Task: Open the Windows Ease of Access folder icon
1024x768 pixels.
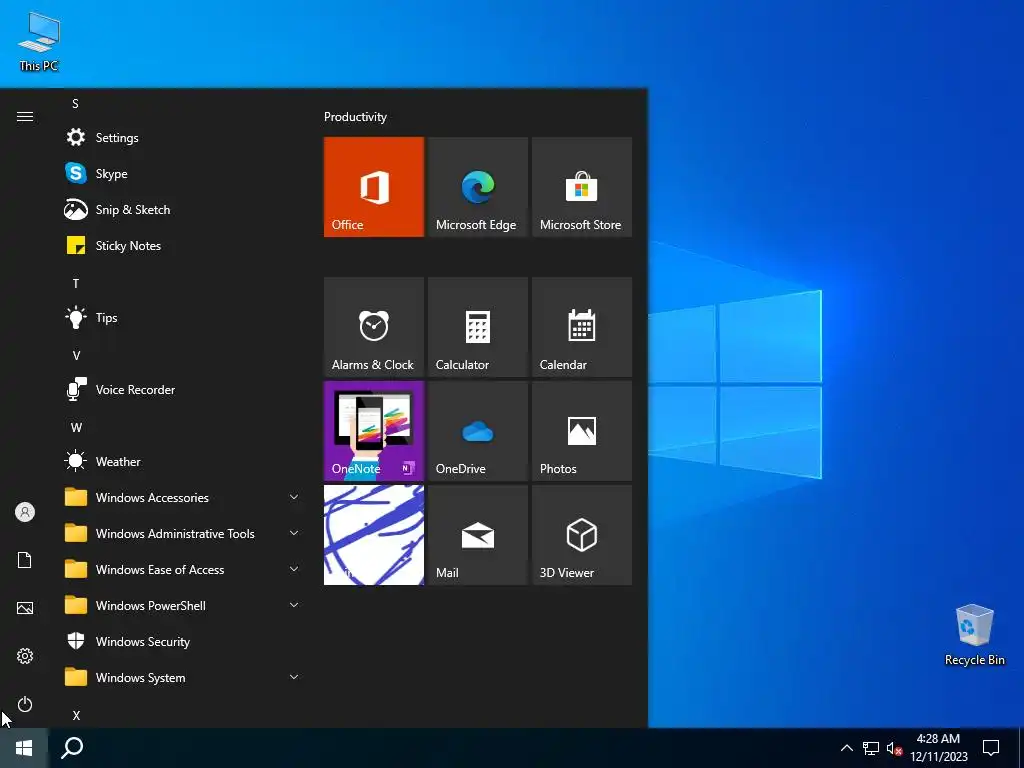Action: [x=76, y=569]
